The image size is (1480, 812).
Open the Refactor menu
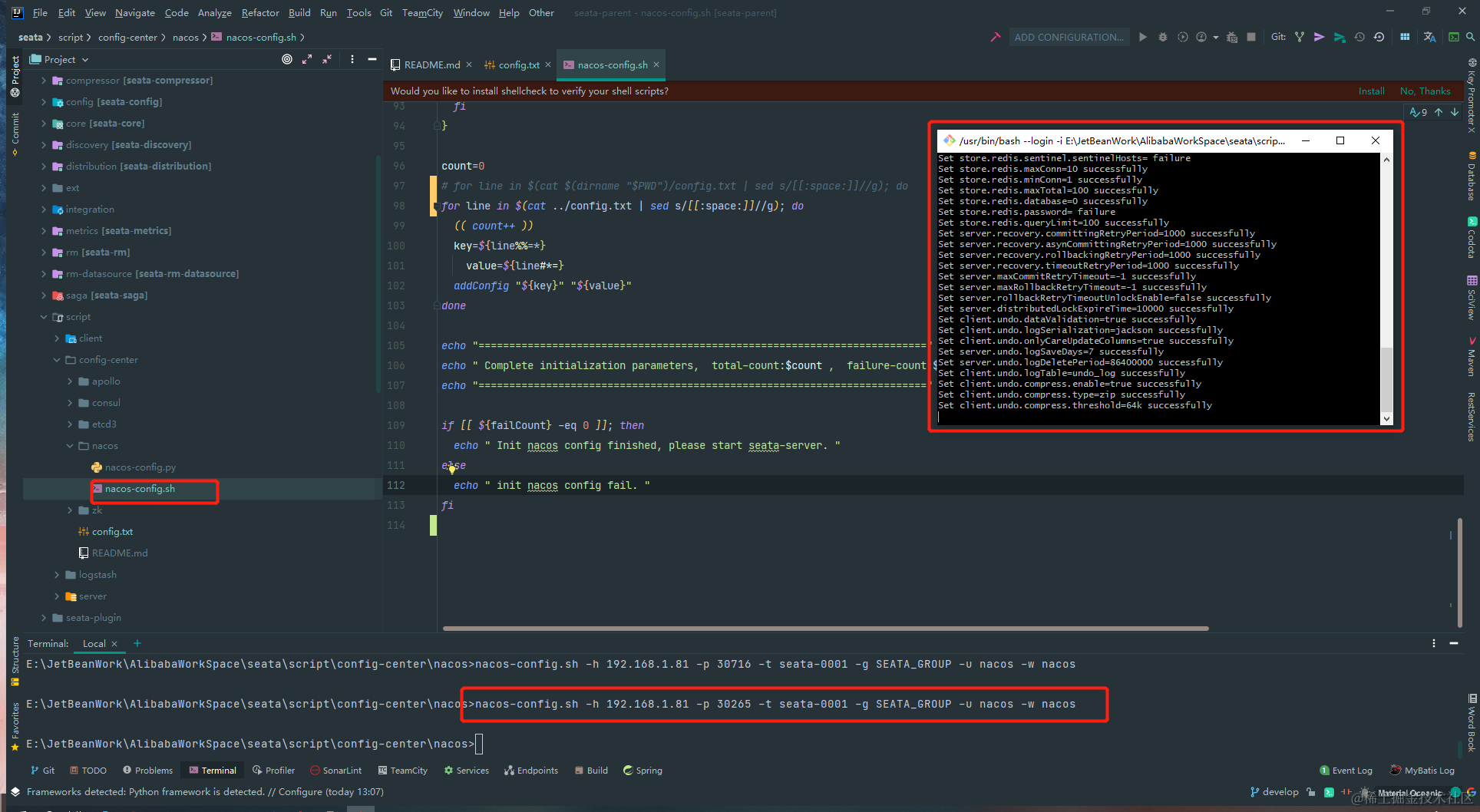260,12
